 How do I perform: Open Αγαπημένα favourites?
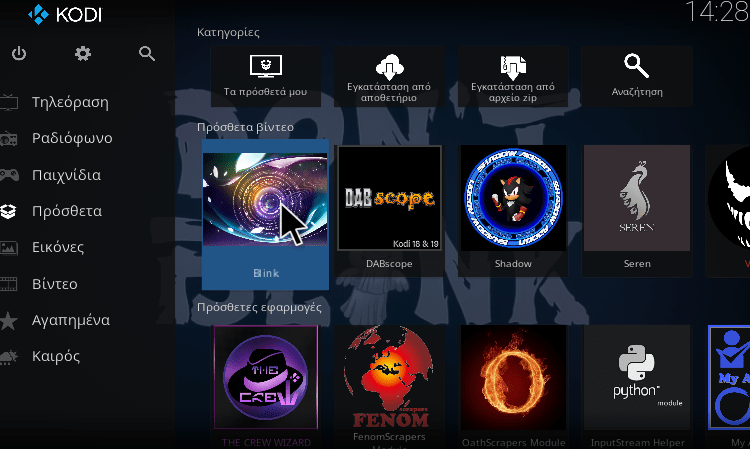[x=71, y=320]
